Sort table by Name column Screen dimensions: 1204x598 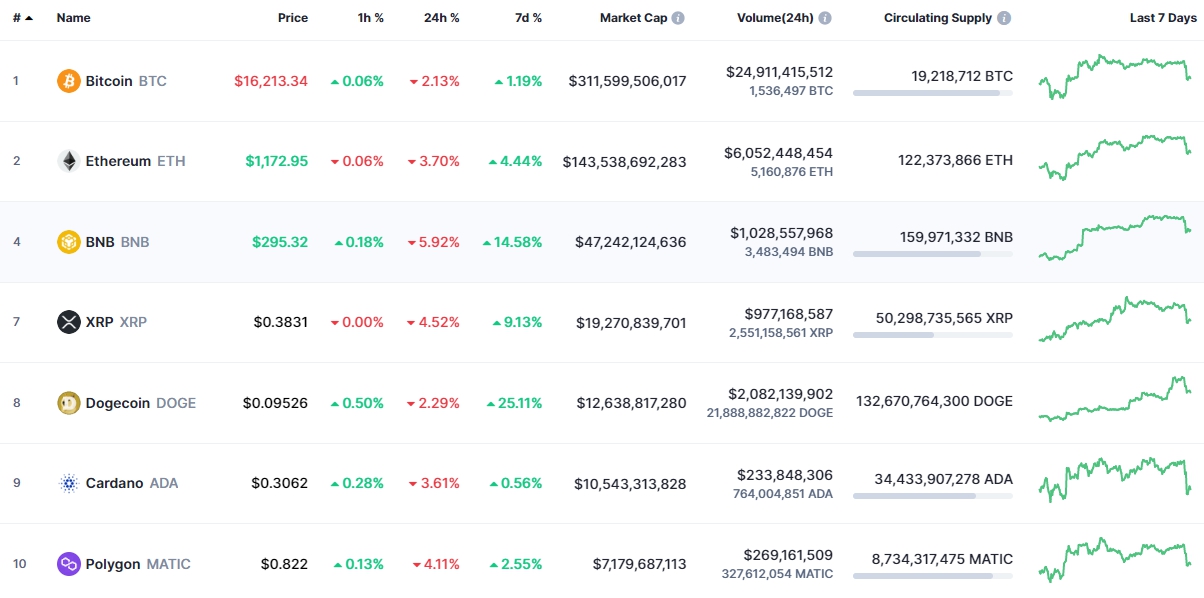pos(73,18)
